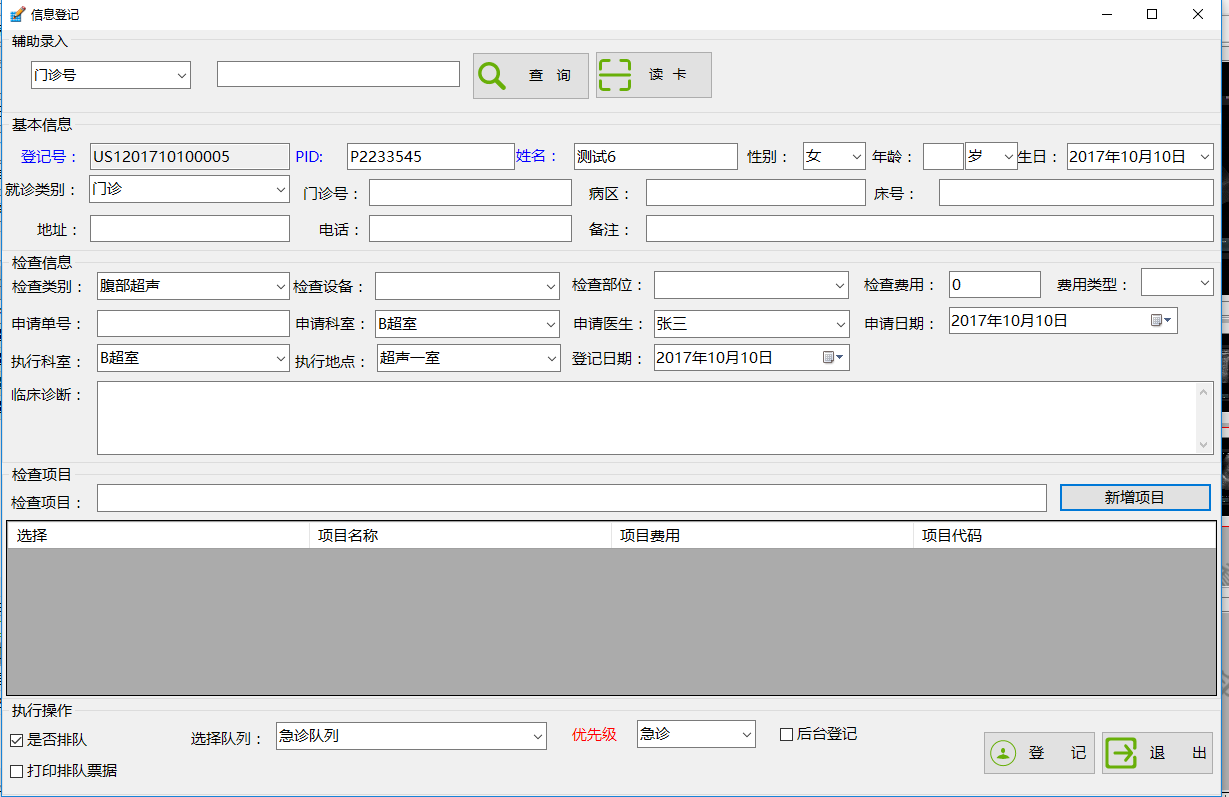Open the 执行地点 dropdown showing 超声一室

click(x=551, y=358)
